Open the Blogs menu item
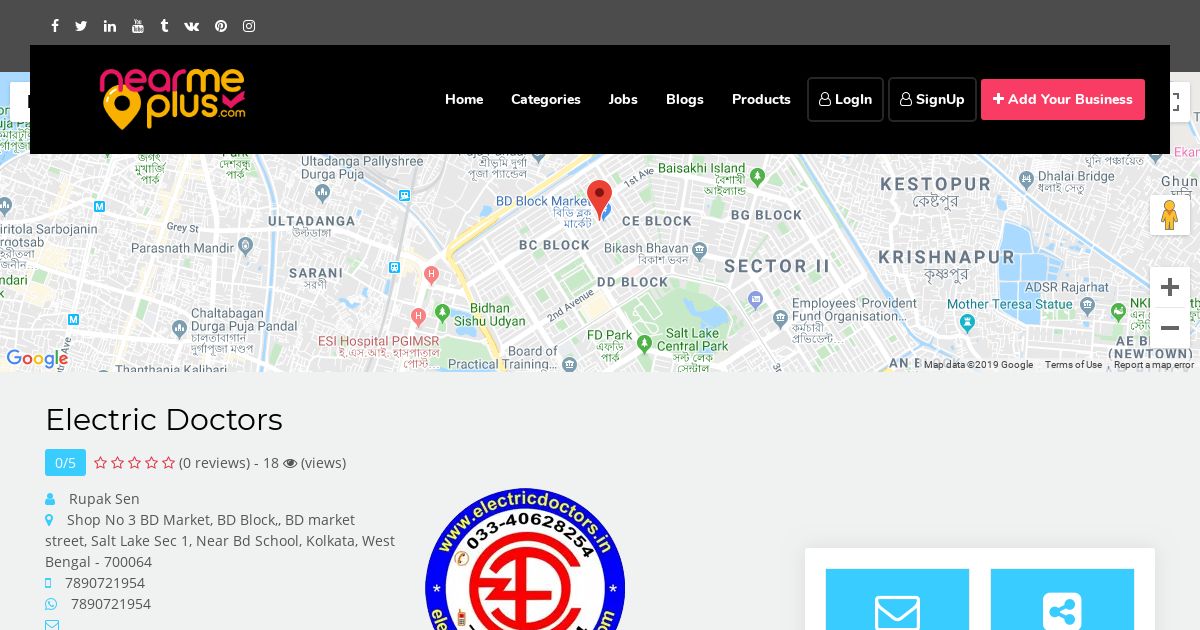Viewport: 1200px width, 630px height. pos(685,99)
